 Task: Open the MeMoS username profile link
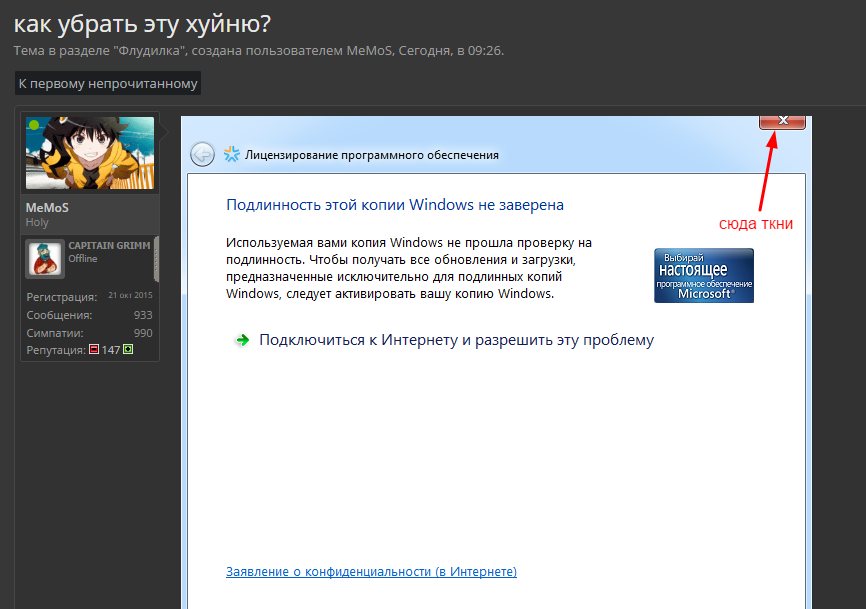pyautogui.click(x=47, y=208)
